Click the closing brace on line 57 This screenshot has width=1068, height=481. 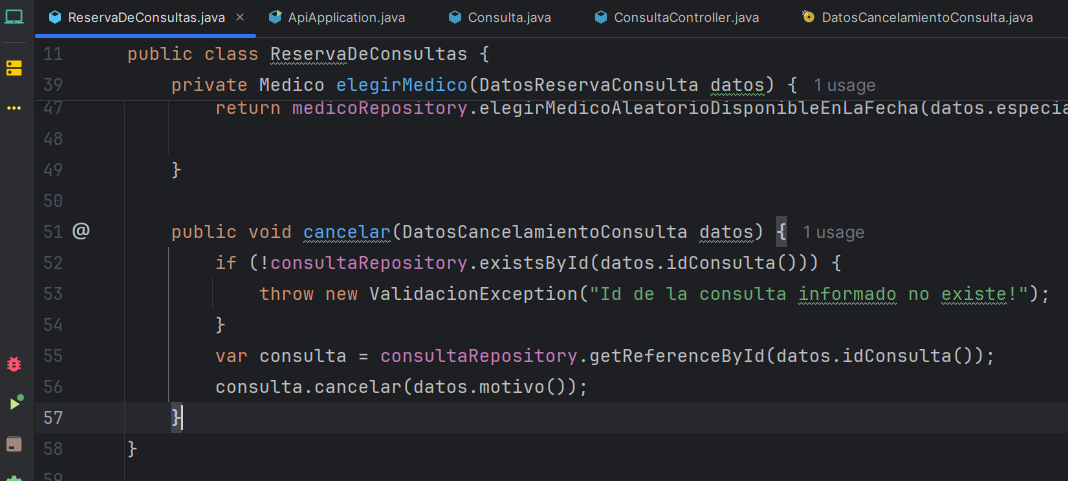(x=176, y=417)
